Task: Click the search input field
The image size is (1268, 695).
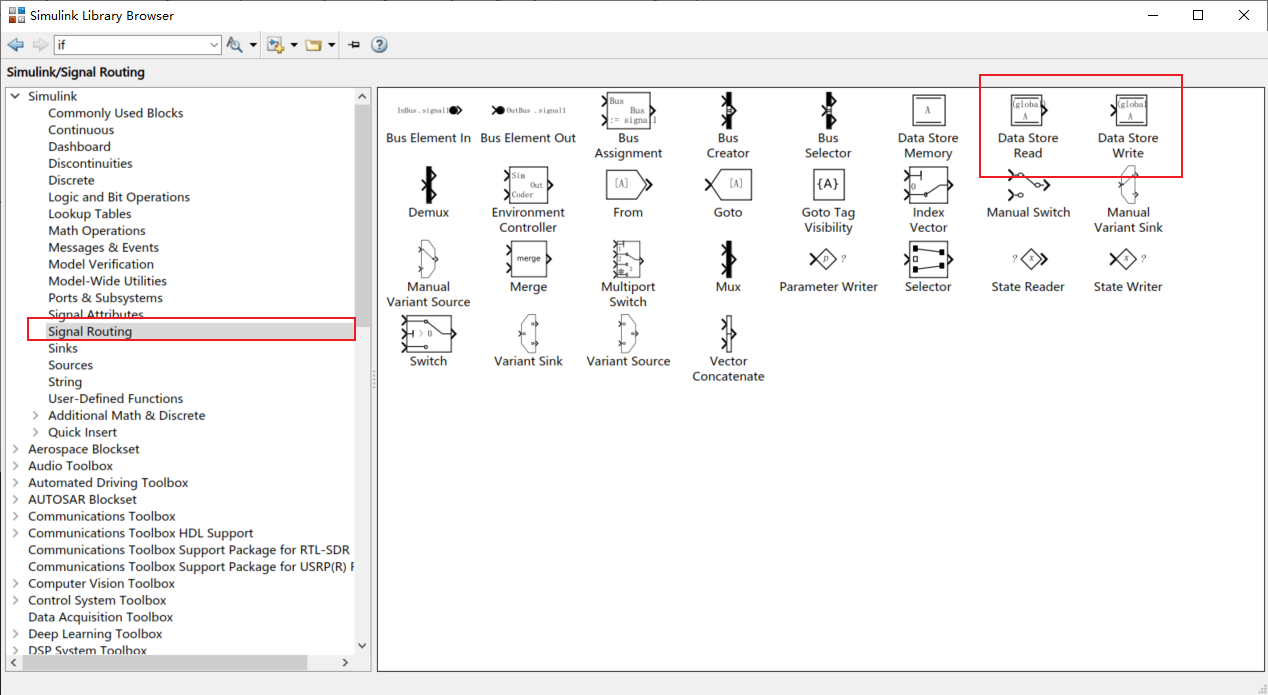Action: [130, 44]
